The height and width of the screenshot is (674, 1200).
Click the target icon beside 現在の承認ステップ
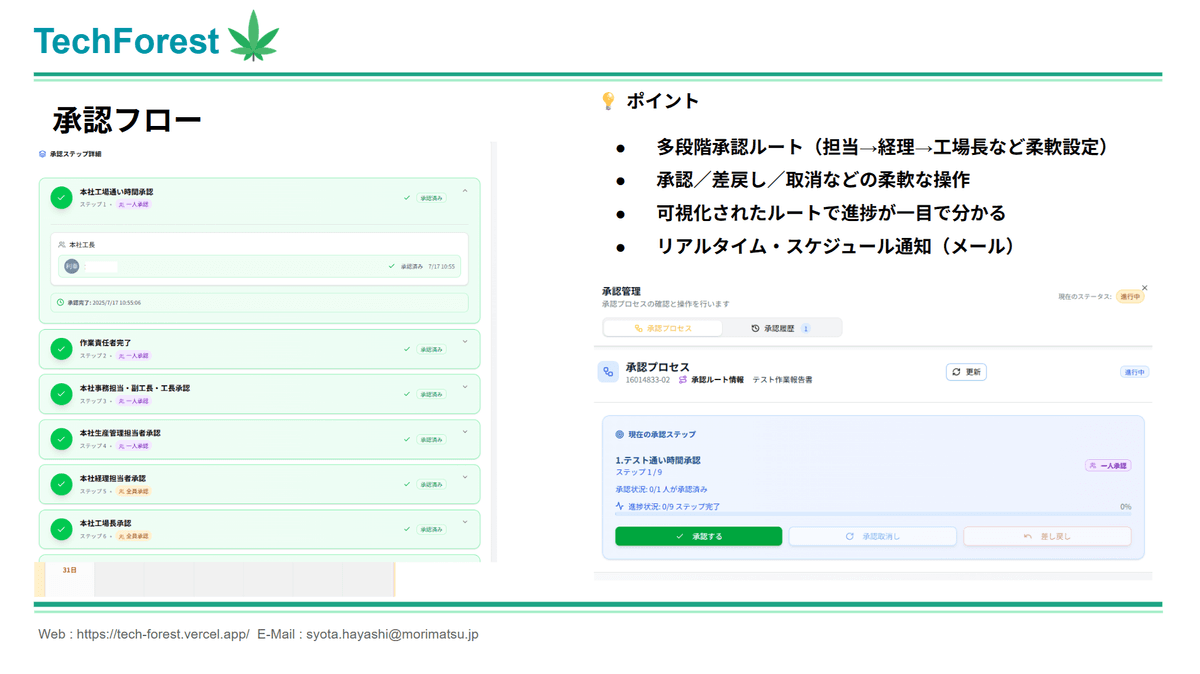620,435
